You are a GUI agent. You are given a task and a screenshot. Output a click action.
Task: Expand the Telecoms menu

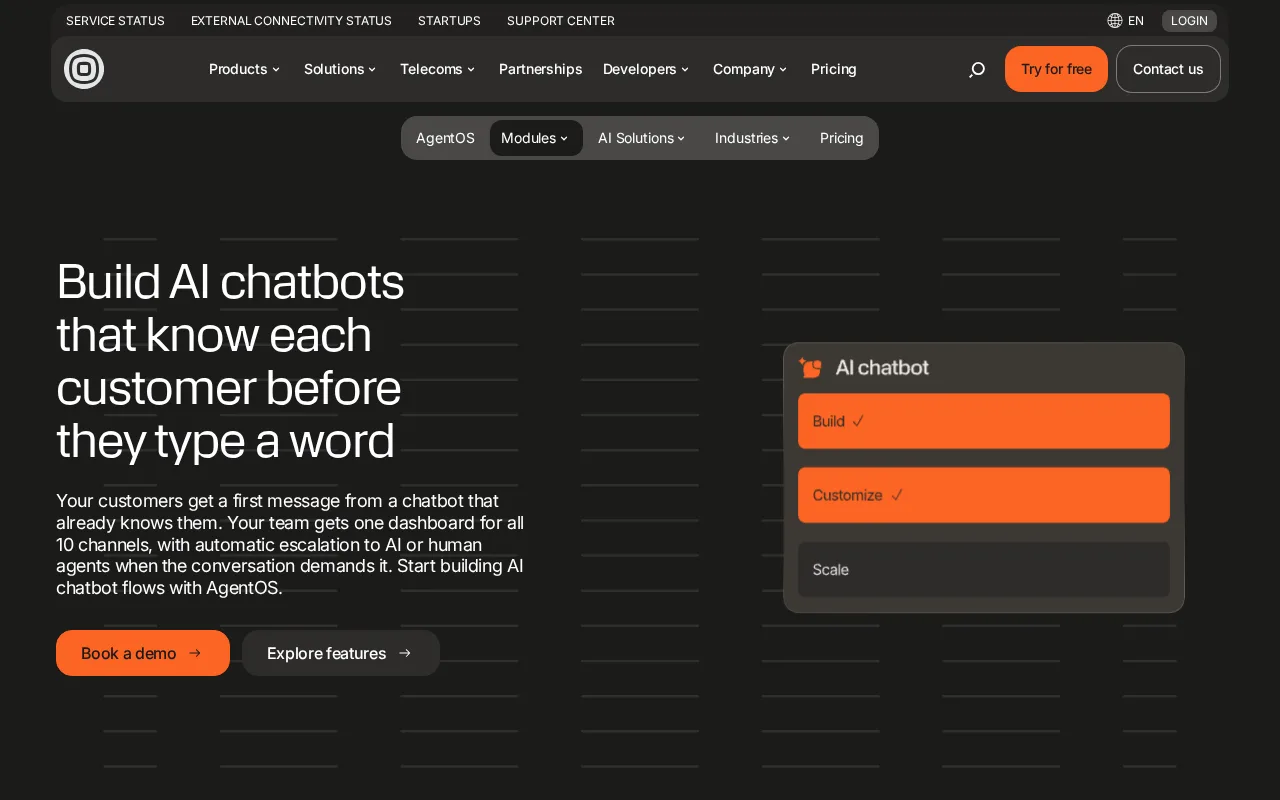tap(437, 69)
